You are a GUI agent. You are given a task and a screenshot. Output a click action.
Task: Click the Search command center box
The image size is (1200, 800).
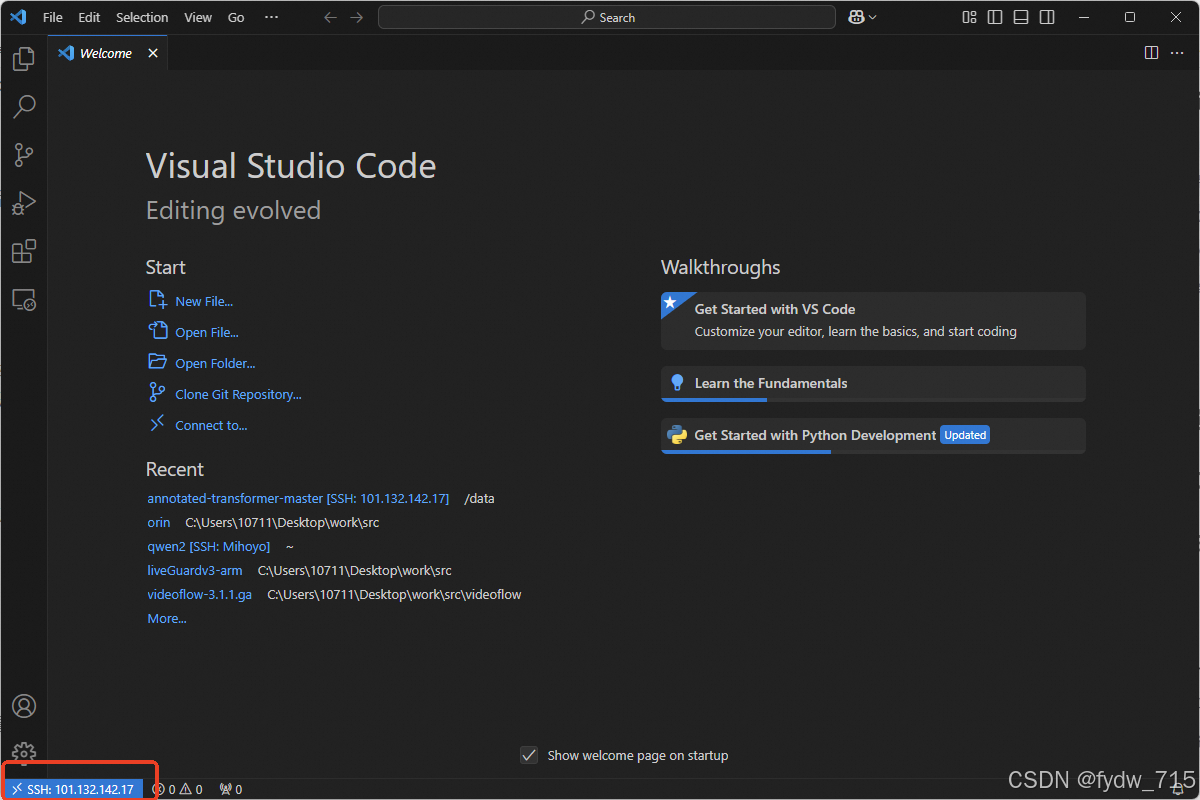coord(607,17)
